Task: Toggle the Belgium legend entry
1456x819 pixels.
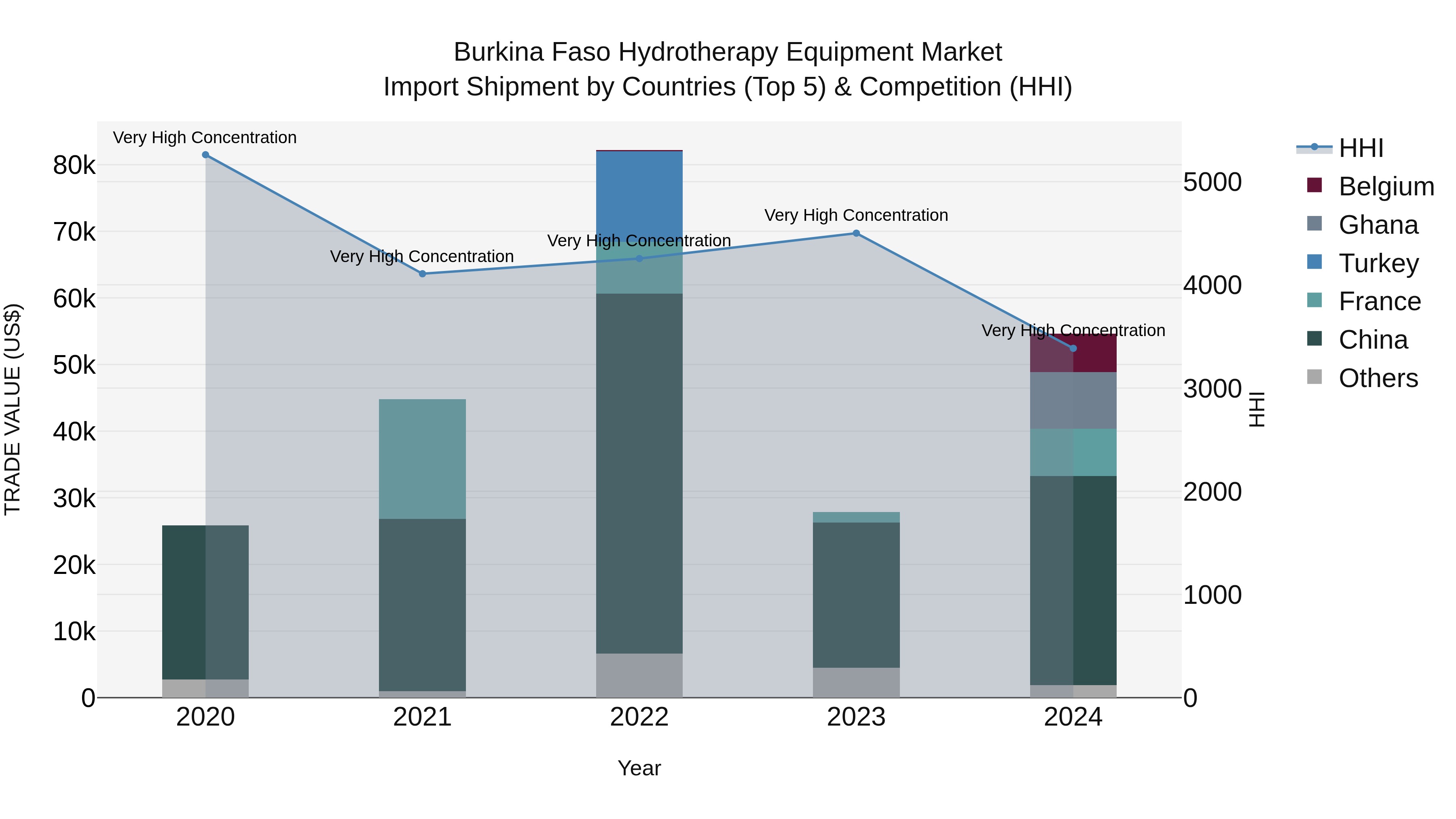Action: pos(1371,186)
